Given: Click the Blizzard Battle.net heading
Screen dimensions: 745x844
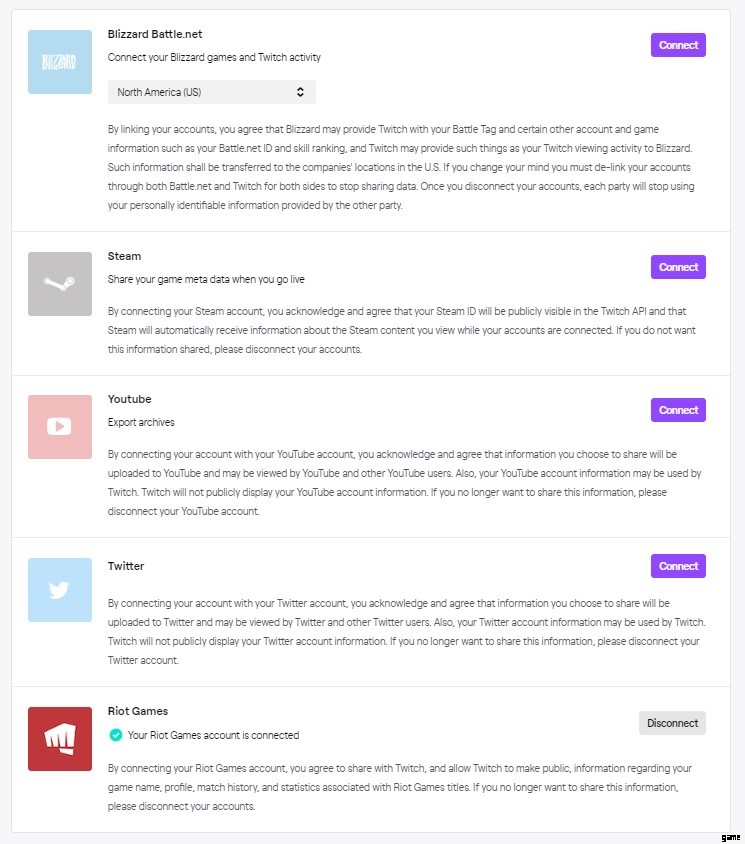Looking at the screenshot, I should 155,34.
